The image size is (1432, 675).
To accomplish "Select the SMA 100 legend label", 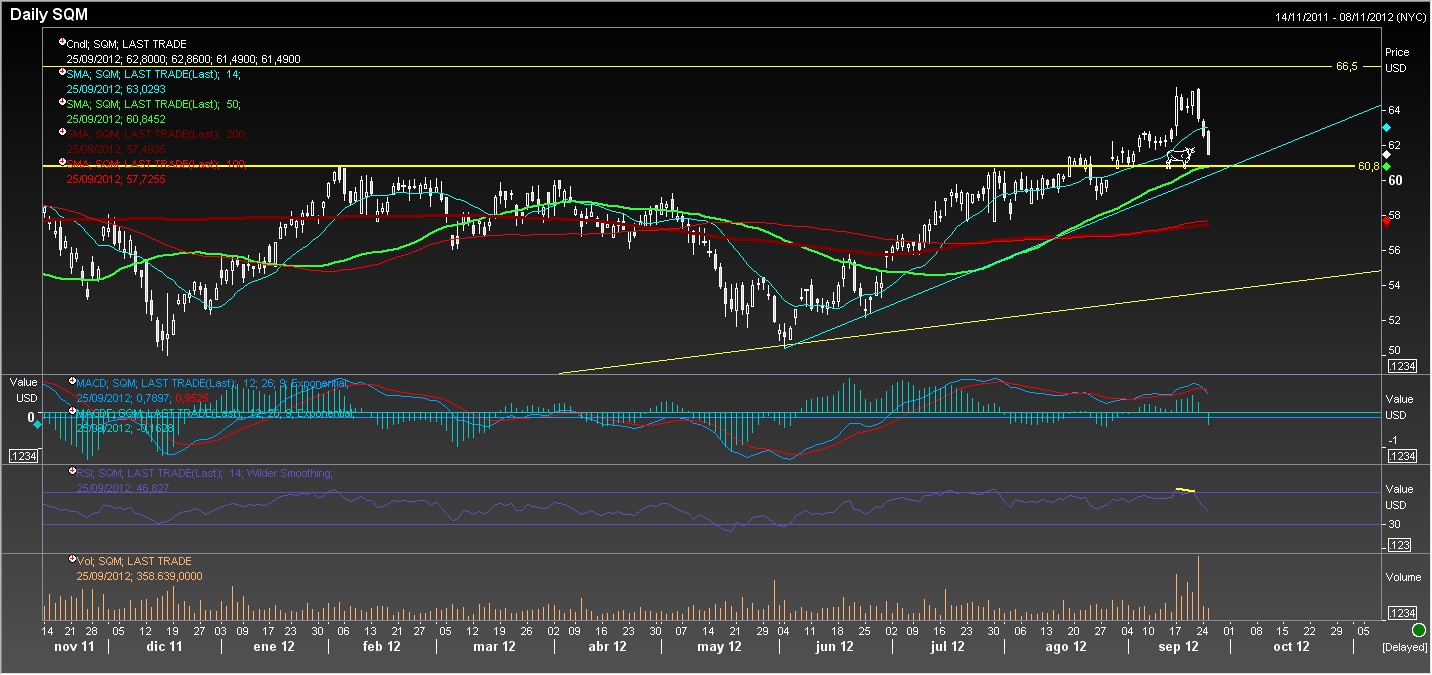I will tap(156, 164).
